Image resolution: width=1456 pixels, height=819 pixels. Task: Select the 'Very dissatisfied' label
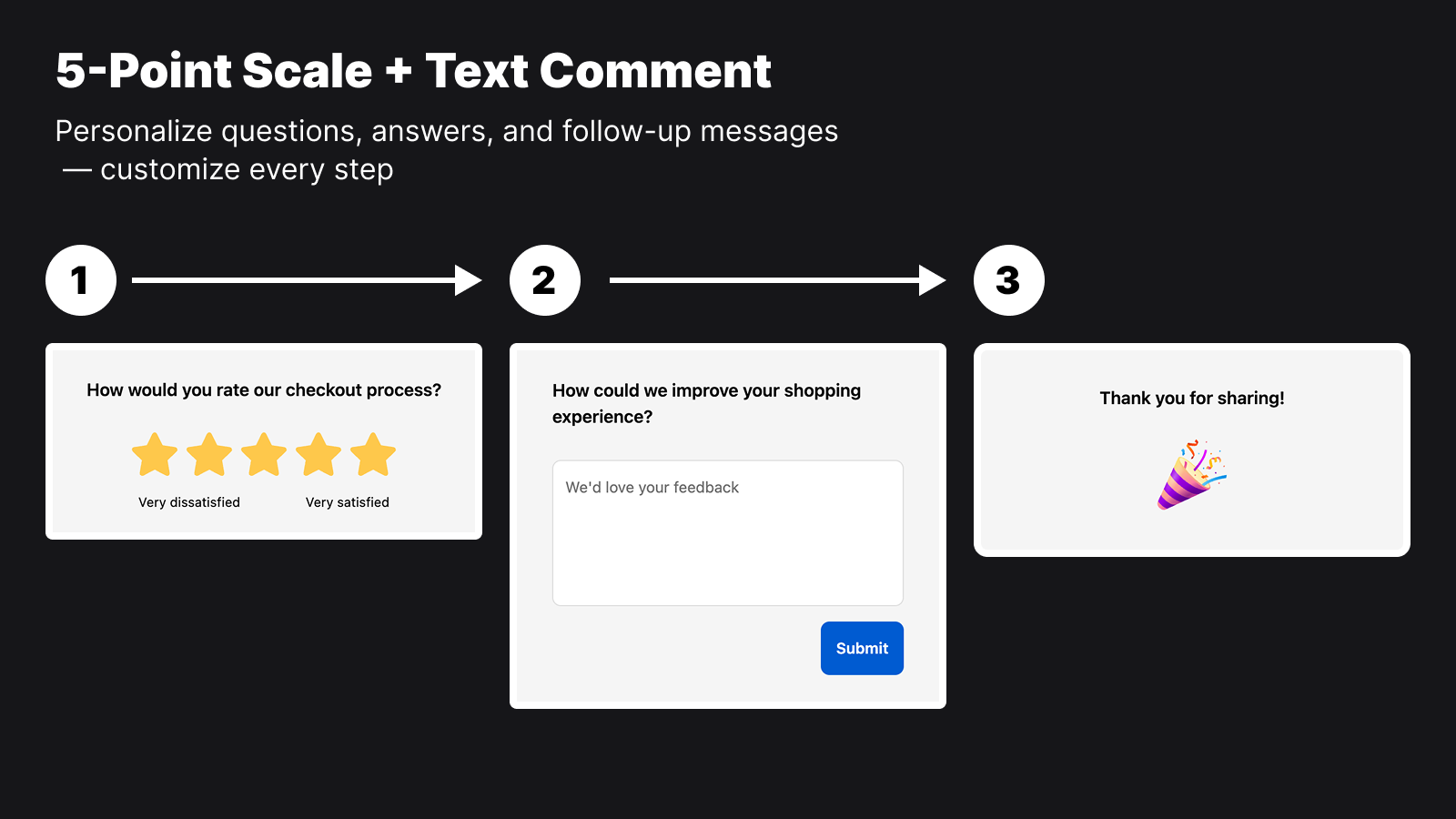point(188,501)
